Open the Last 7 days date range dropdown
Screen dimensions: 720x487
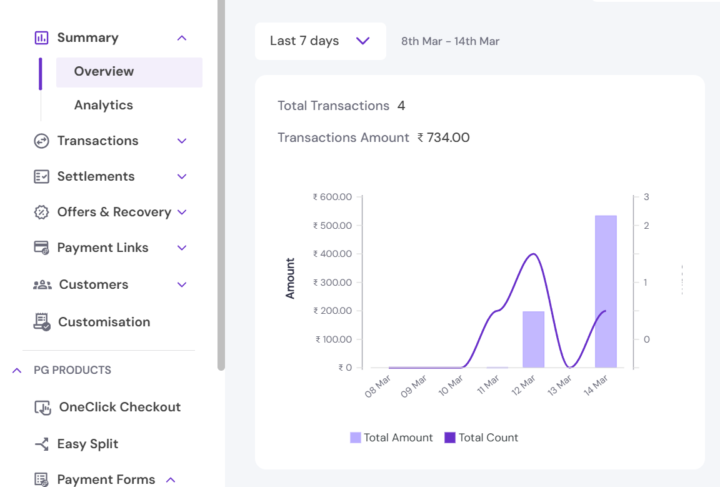(x=320, y=41)
